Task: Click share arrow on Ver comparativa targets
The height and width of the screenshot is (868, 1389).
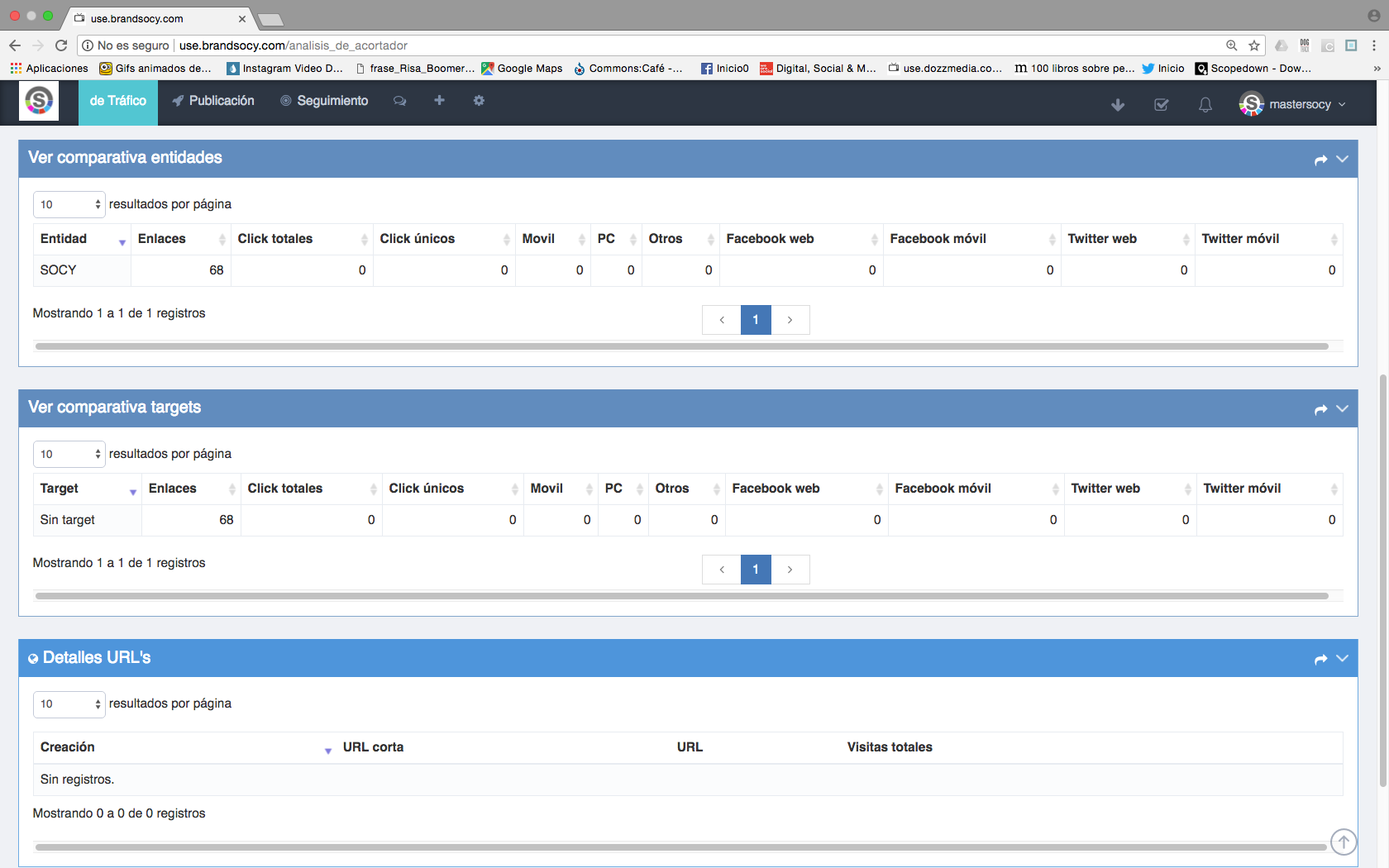Action: (x=1320, y=409)
